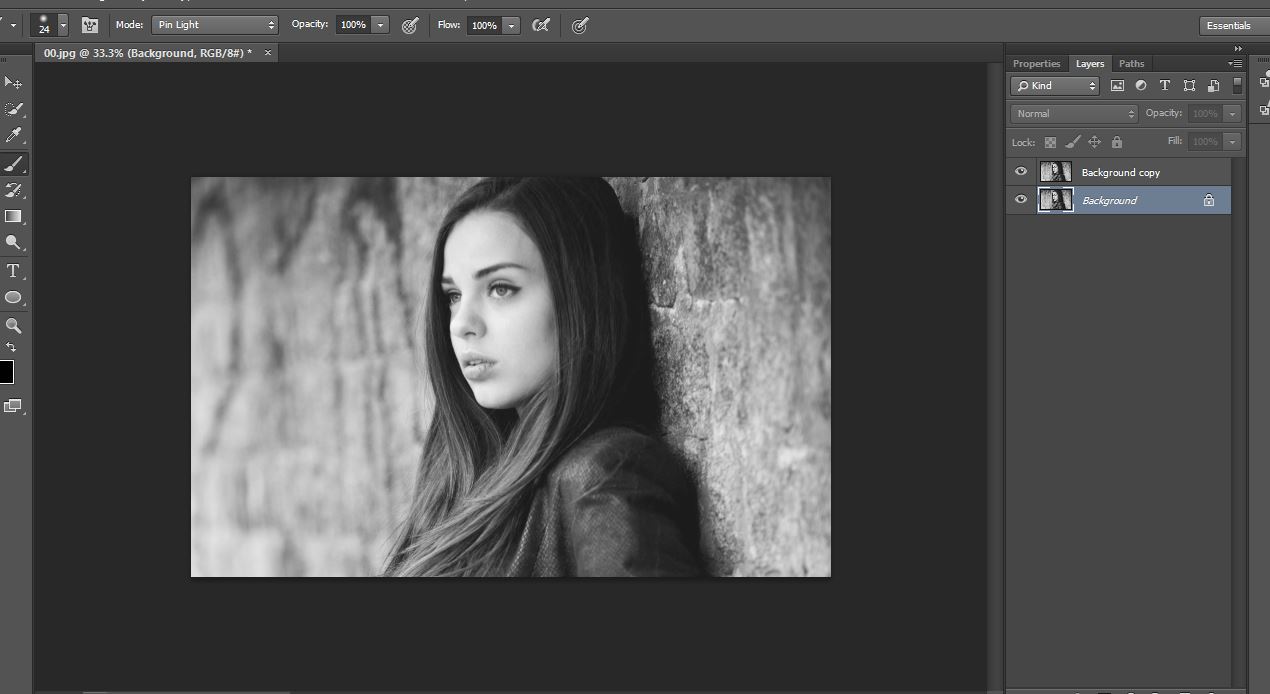The width and height of the screenshot is (1270, 694).
Task: Click the foreground color swatch
Action: (x=6, y=372)
